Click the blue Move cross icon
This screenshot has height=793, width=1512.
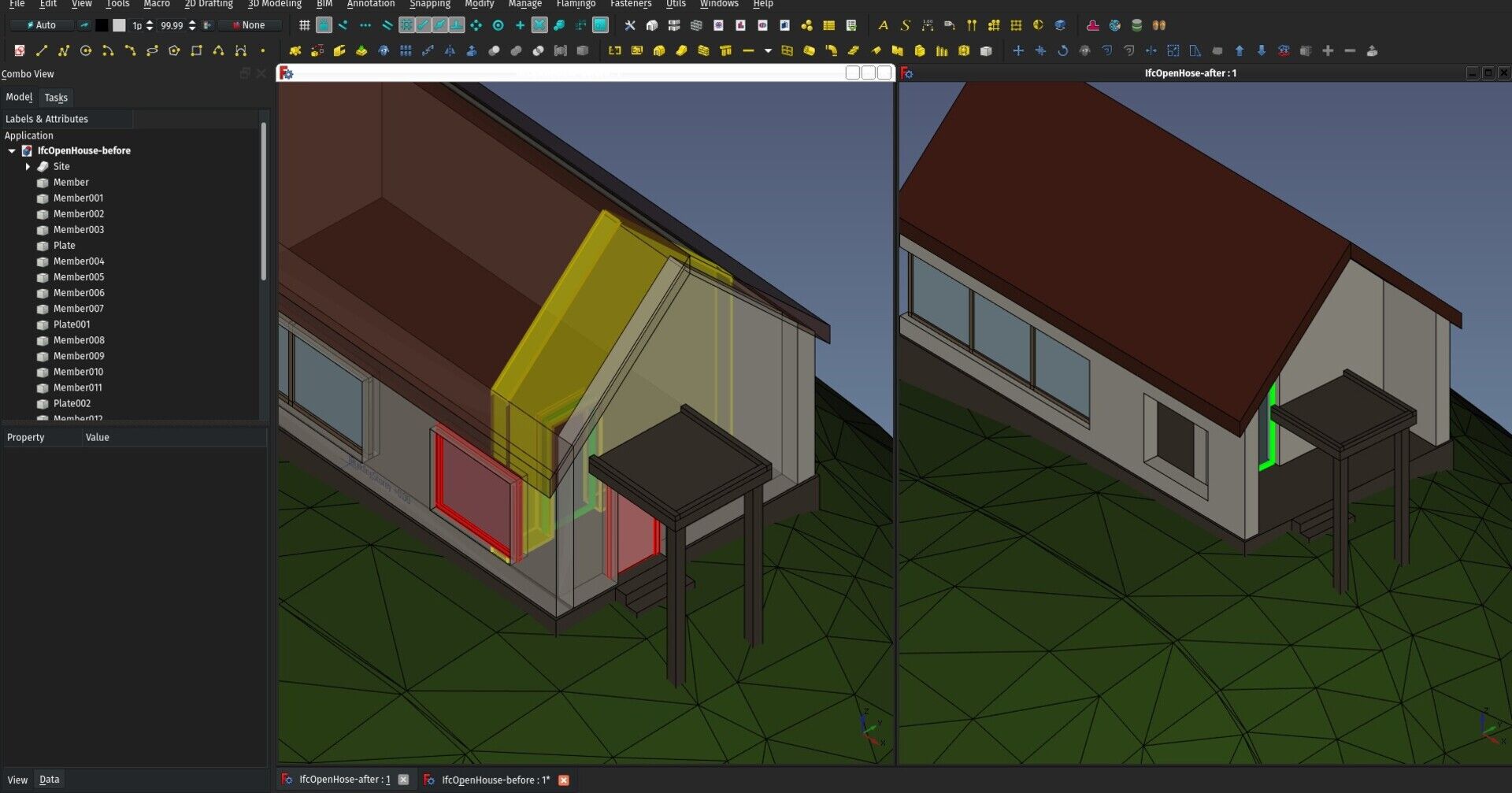point(1018,51)
